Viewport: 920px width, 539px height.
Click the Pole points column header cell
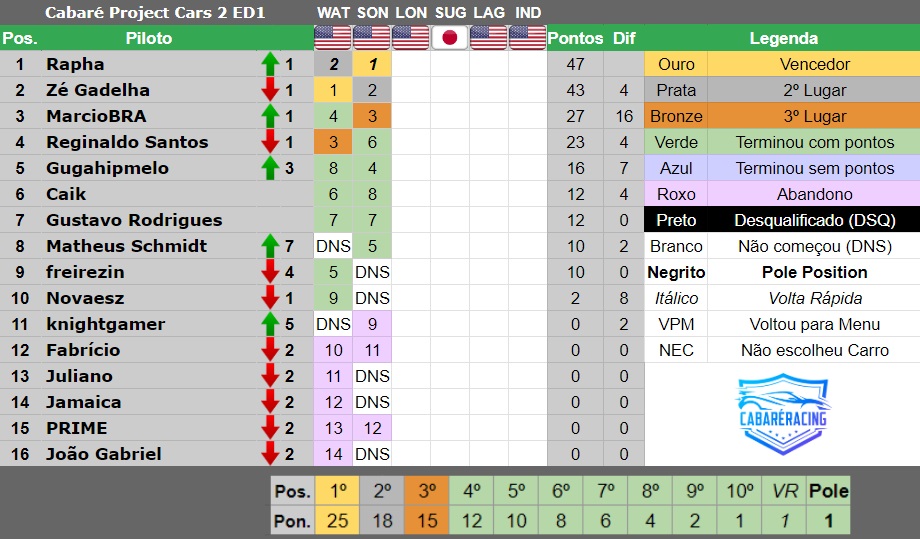coord(828,491)
